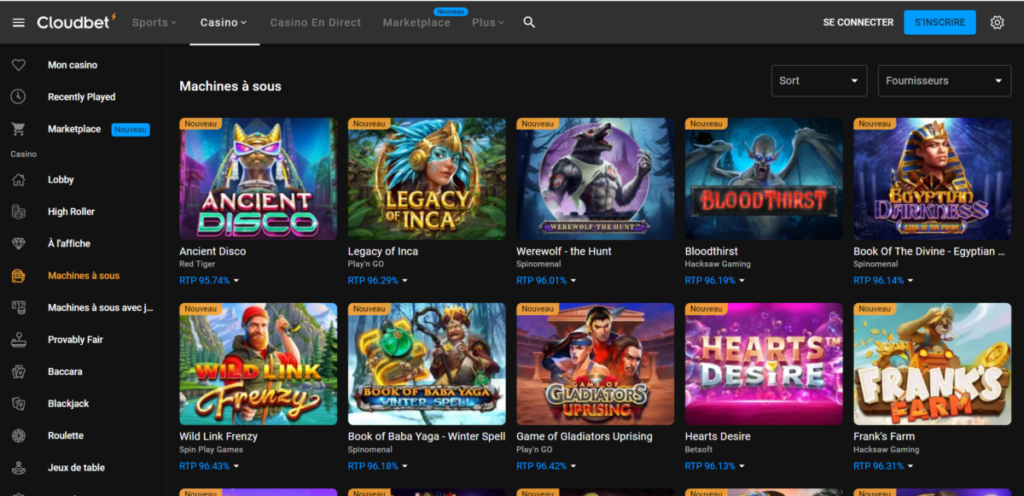1024x496 pixels.
Task: Expand RTP 96.42% under Game of Gladiators
Action: pos(546,466)
